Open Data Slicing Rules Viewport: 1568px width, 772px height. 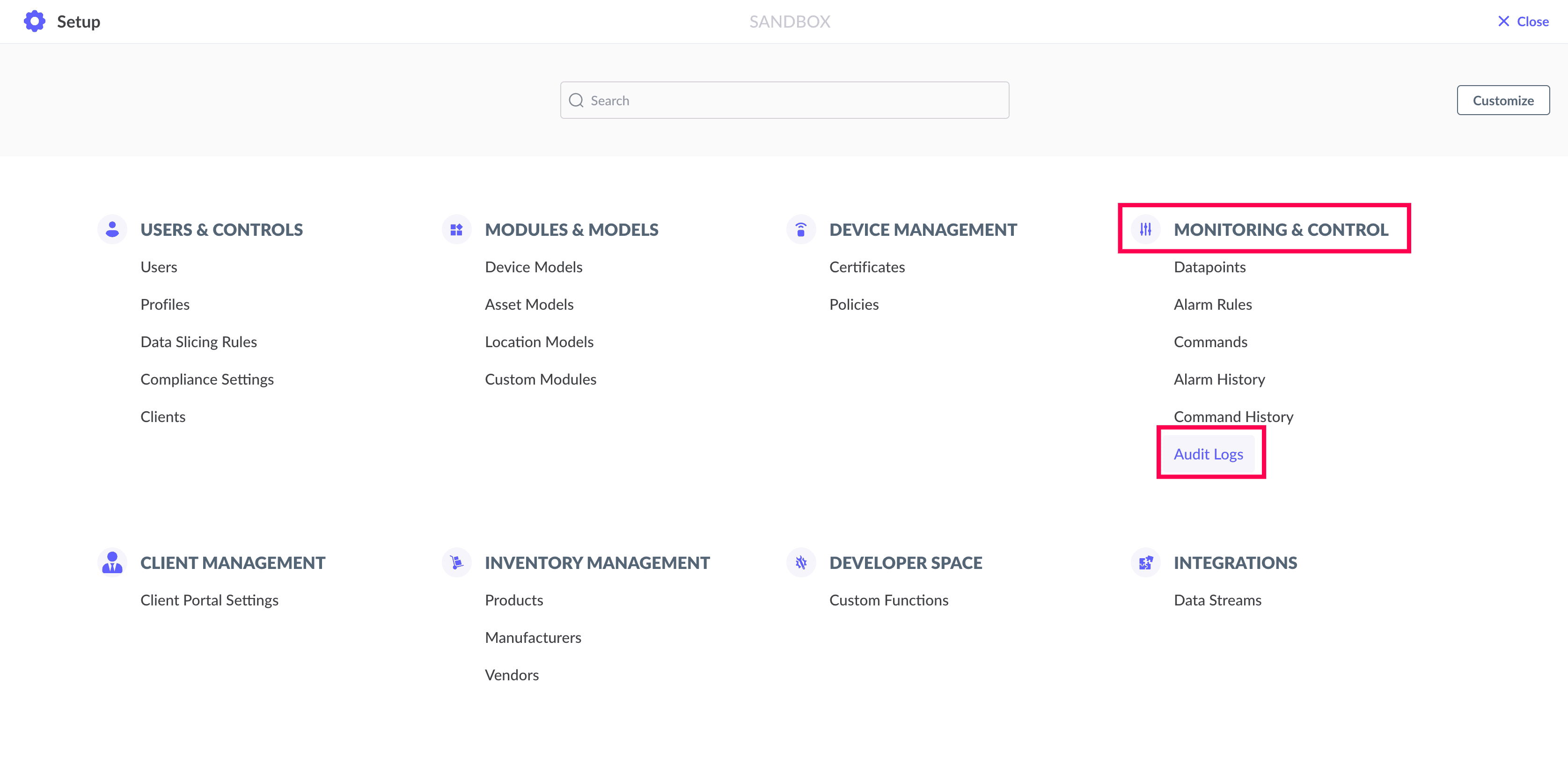click(198, 341)
